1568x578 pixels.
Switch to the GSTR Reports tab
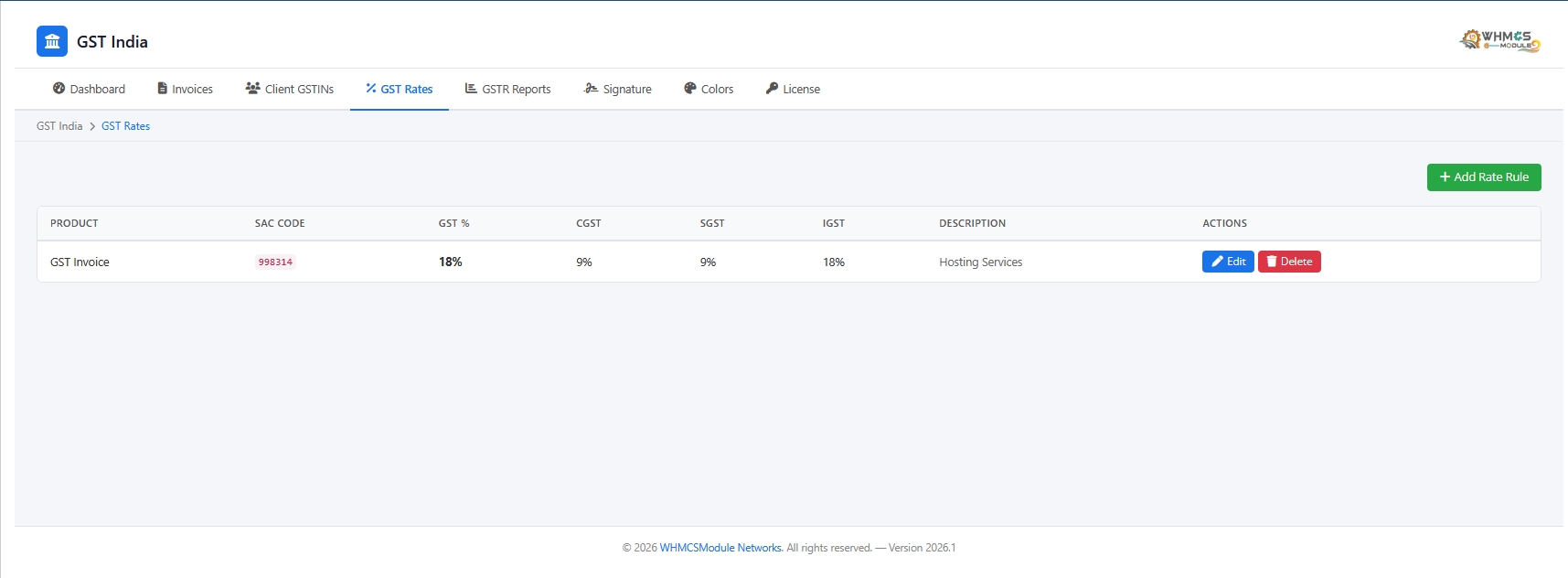click(x=507, y=89)
